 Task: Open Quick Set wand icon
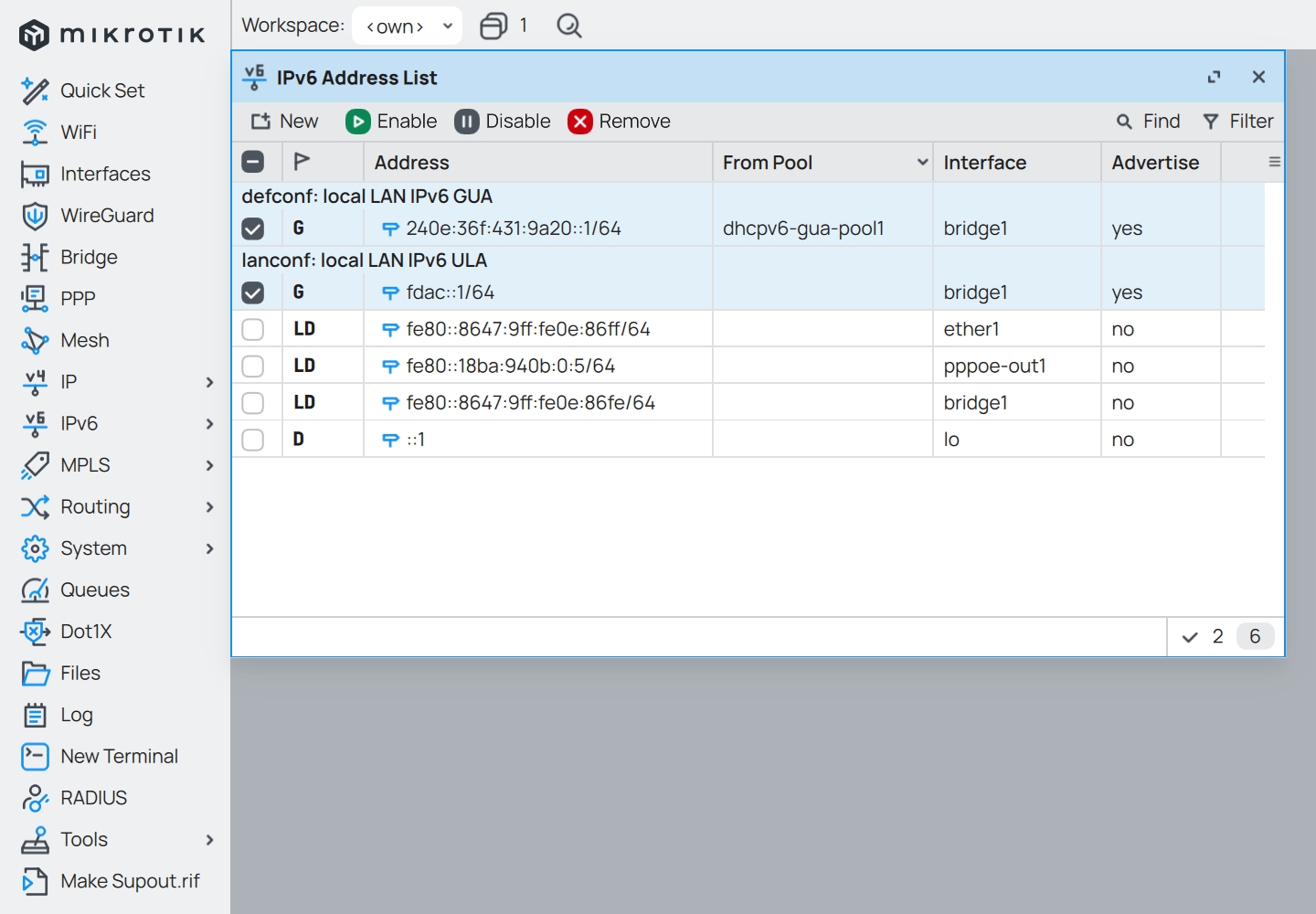(x=35, y=90)
